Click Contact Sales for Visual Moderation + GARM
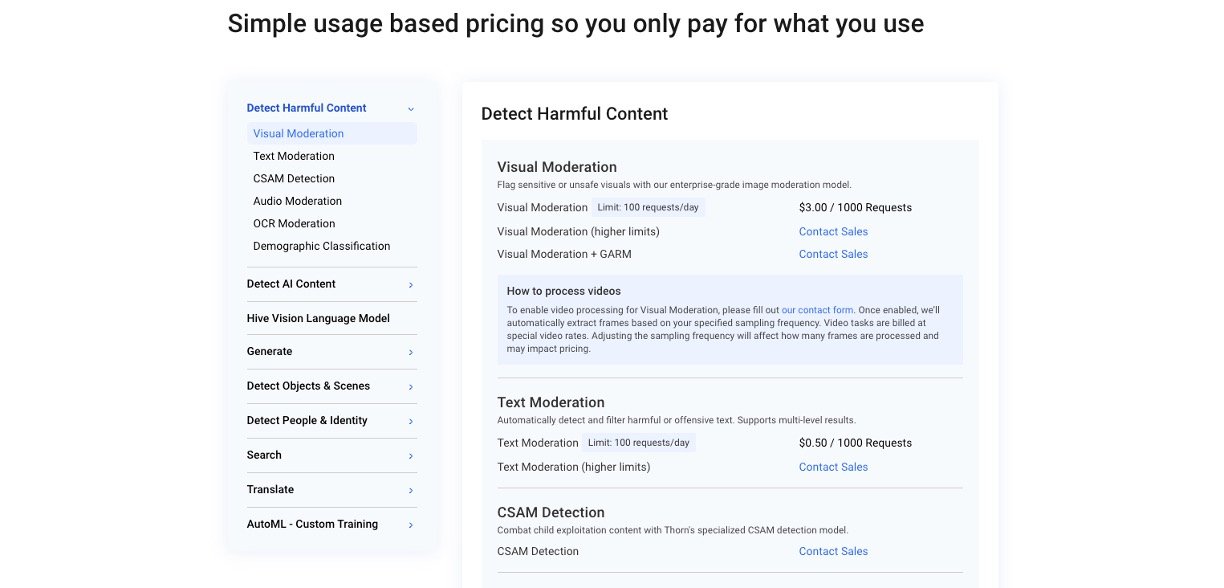This screenshot has width=1224, height=588. coord(833,254)
